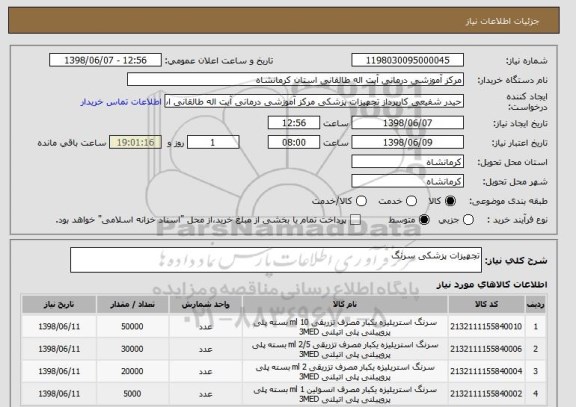Click the تعداد / مقدار column header
This screenshot has width=576, height=407.
click(x=132, y=304)
